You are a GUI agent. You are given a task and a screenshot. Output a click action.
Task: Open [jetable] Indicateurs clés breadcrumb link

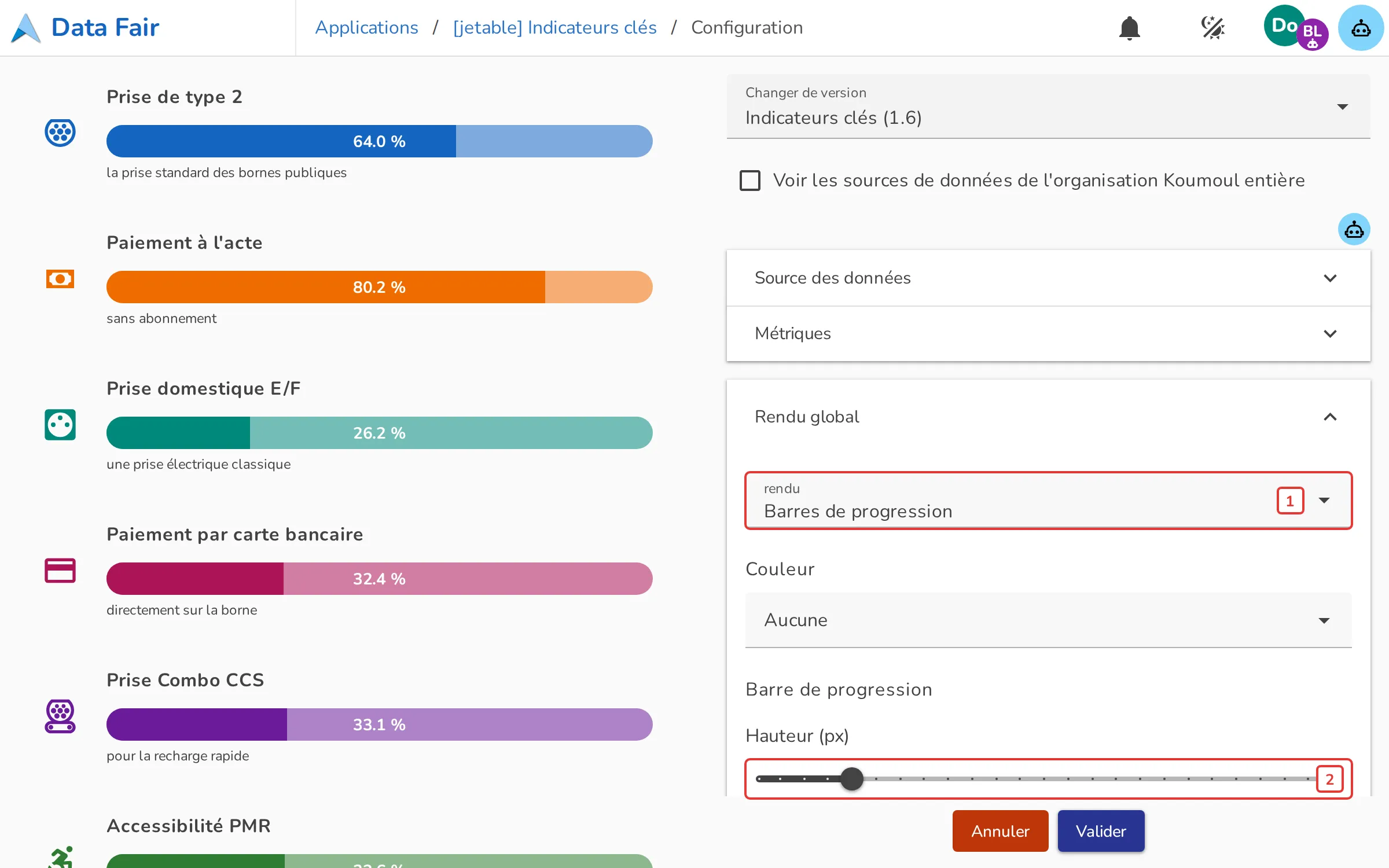(x=554, y=28)
